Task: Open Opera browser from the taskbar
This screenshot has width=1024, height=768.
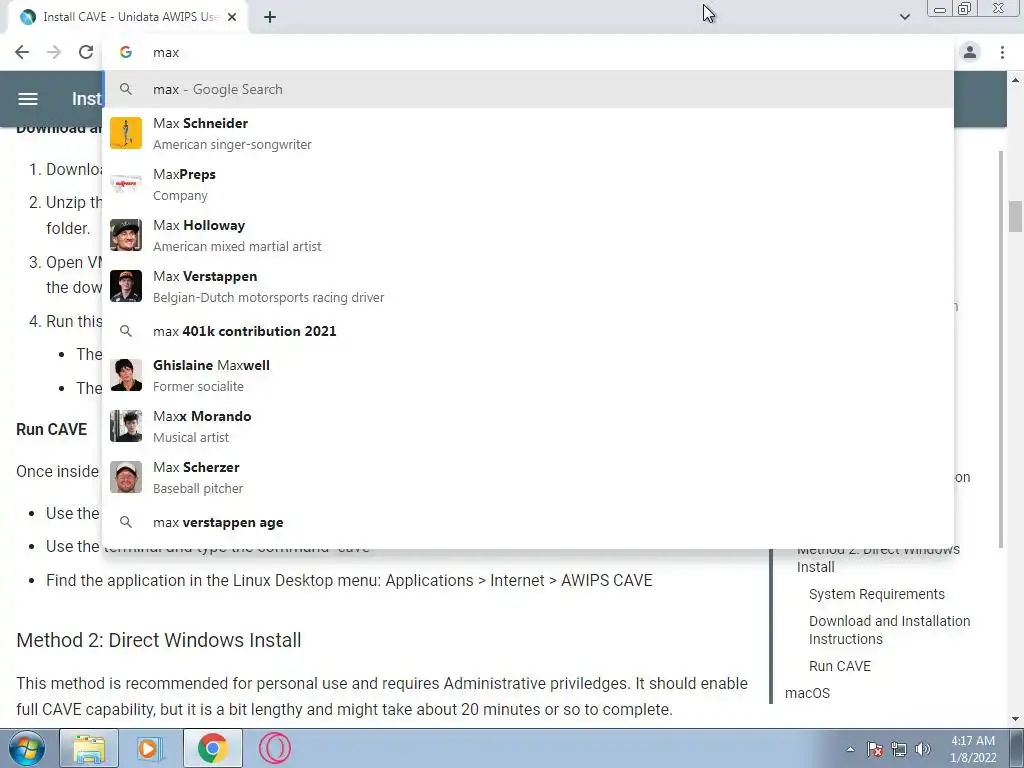Action: [x=275, y=748]
